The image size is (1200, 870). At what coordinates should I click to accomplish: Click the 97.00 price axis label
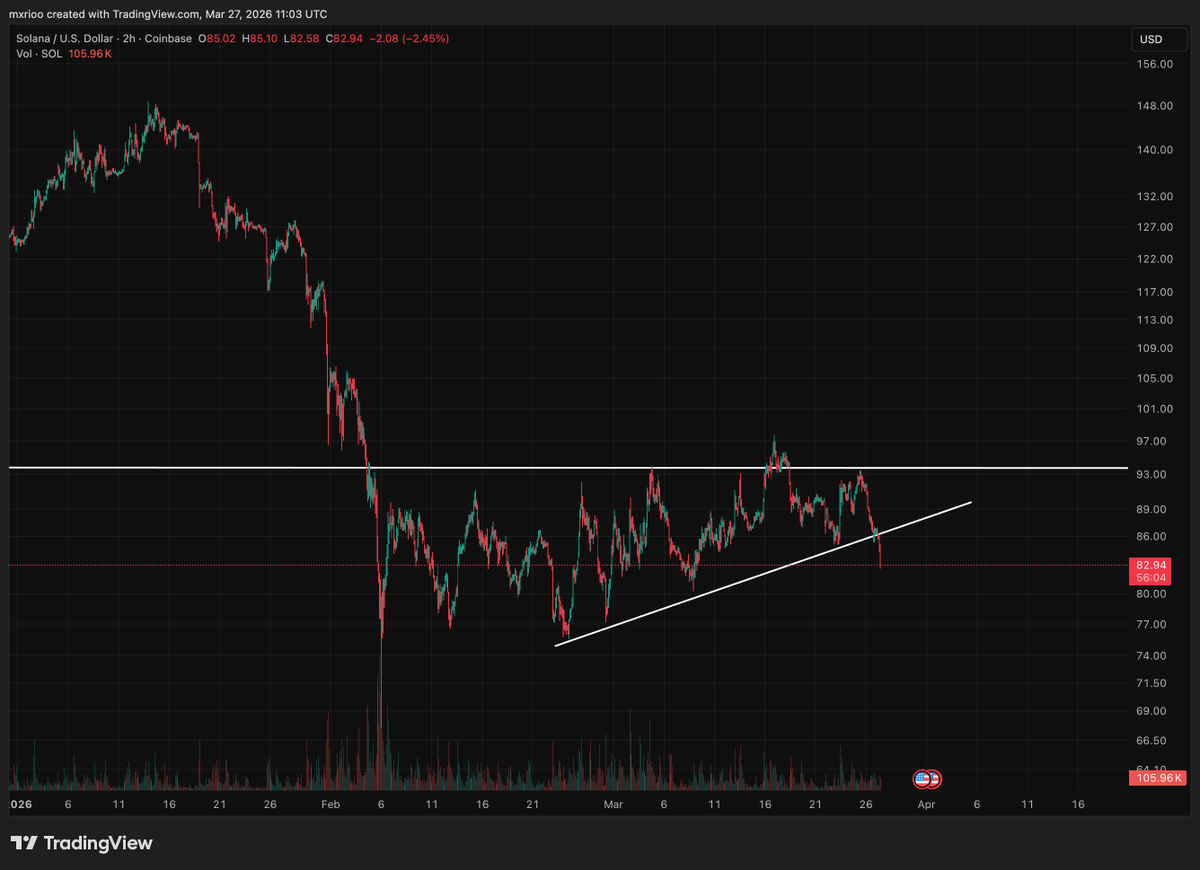point(1152,441)
